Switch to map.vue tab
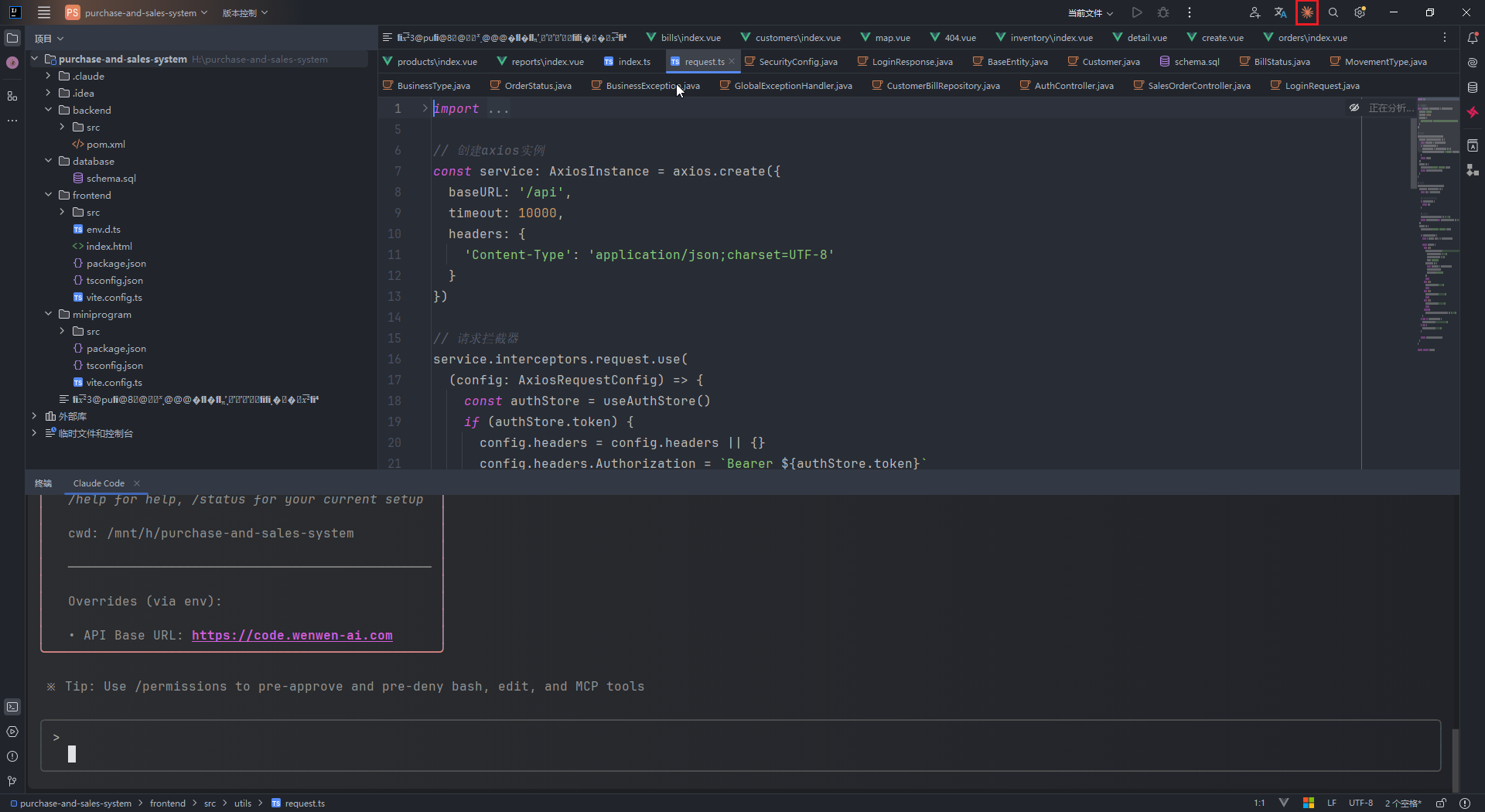Screen dimensions: 1485x812 [886, 37]
